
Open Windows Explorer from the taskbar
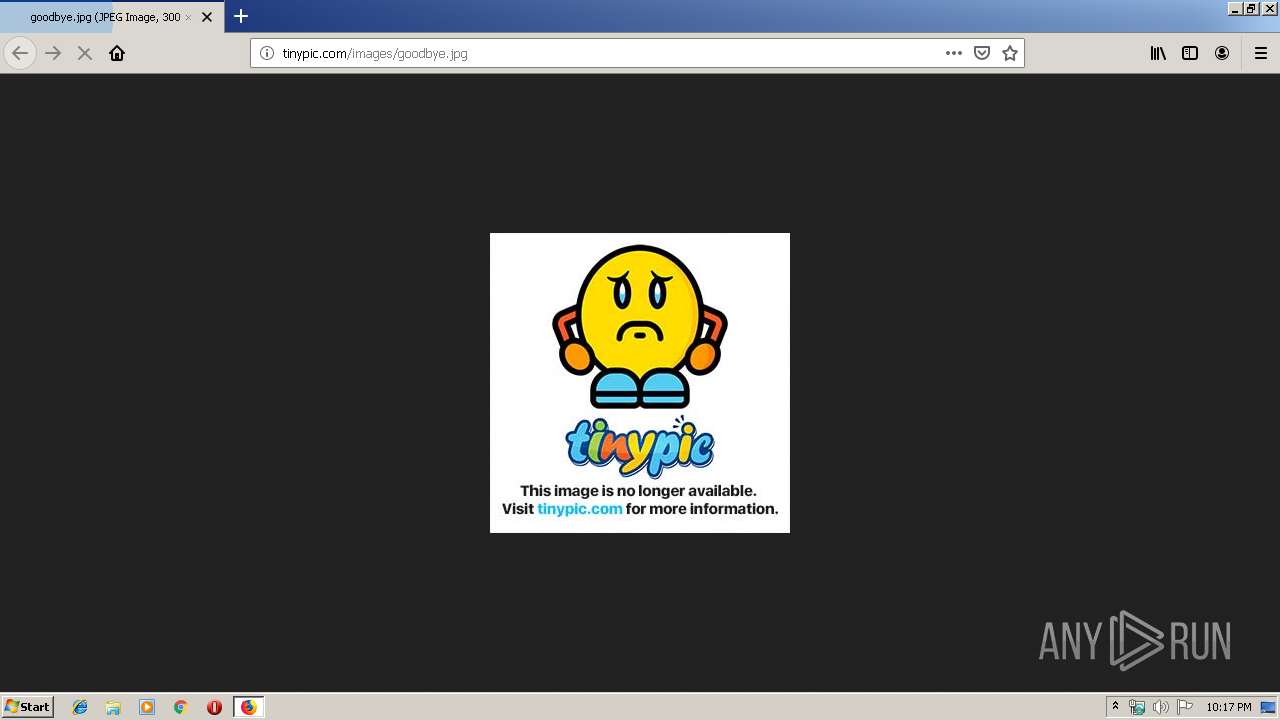click(113, 707)
